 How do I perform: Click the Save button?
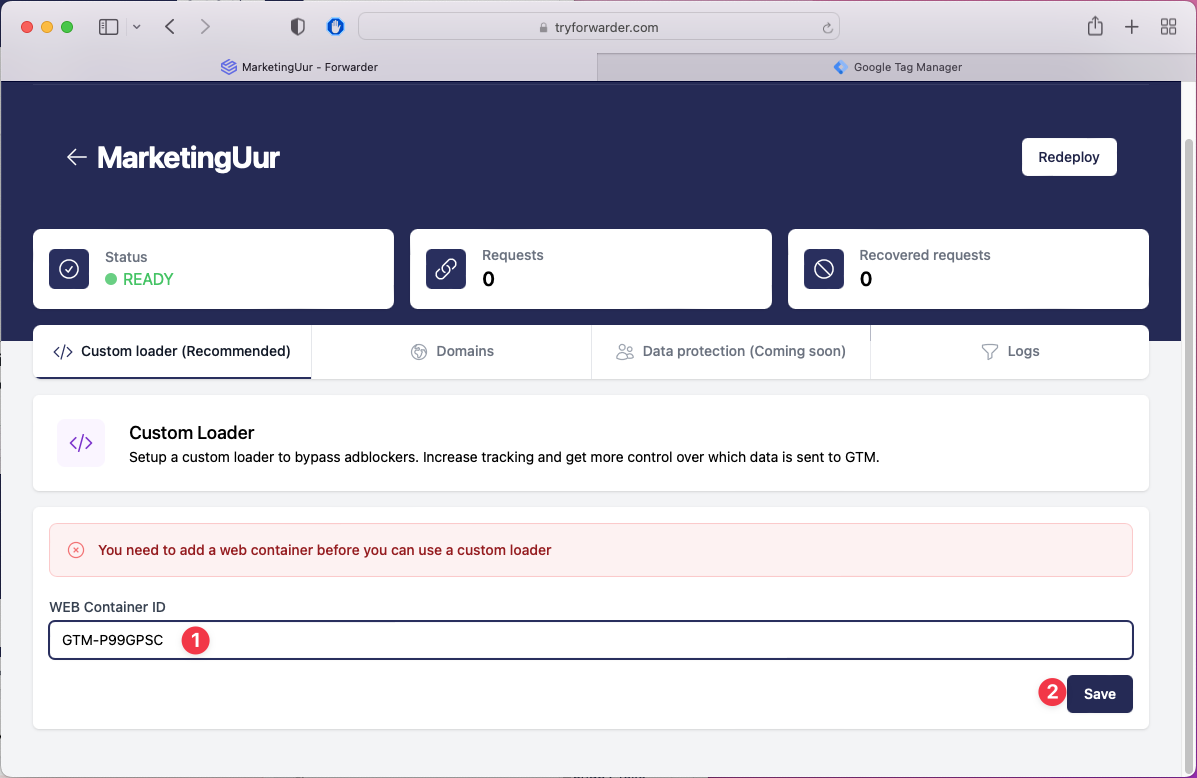[x=1099, y=694]
